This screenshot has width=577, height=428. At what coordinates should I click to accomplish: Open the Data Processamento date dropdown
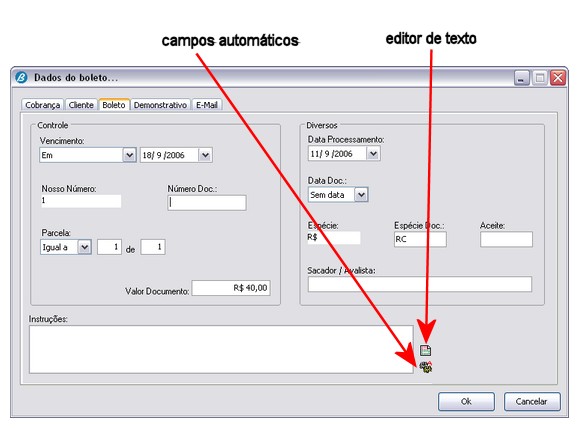pos(373,153)
